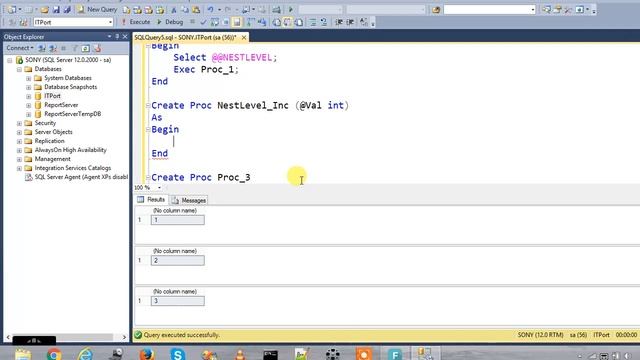The width and height of the screenshot is (640, 360).
Task: Expand the Security folder
Action: tap(19, 123)
